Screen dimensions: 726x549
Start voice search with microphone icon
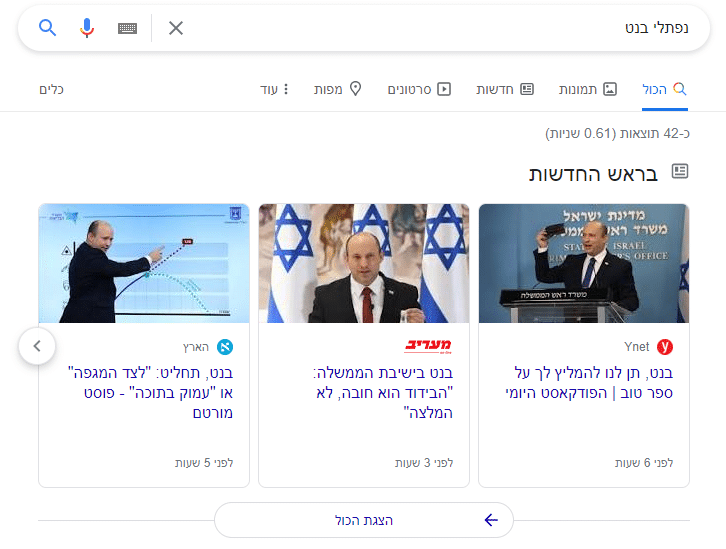(x=87, y=27)
